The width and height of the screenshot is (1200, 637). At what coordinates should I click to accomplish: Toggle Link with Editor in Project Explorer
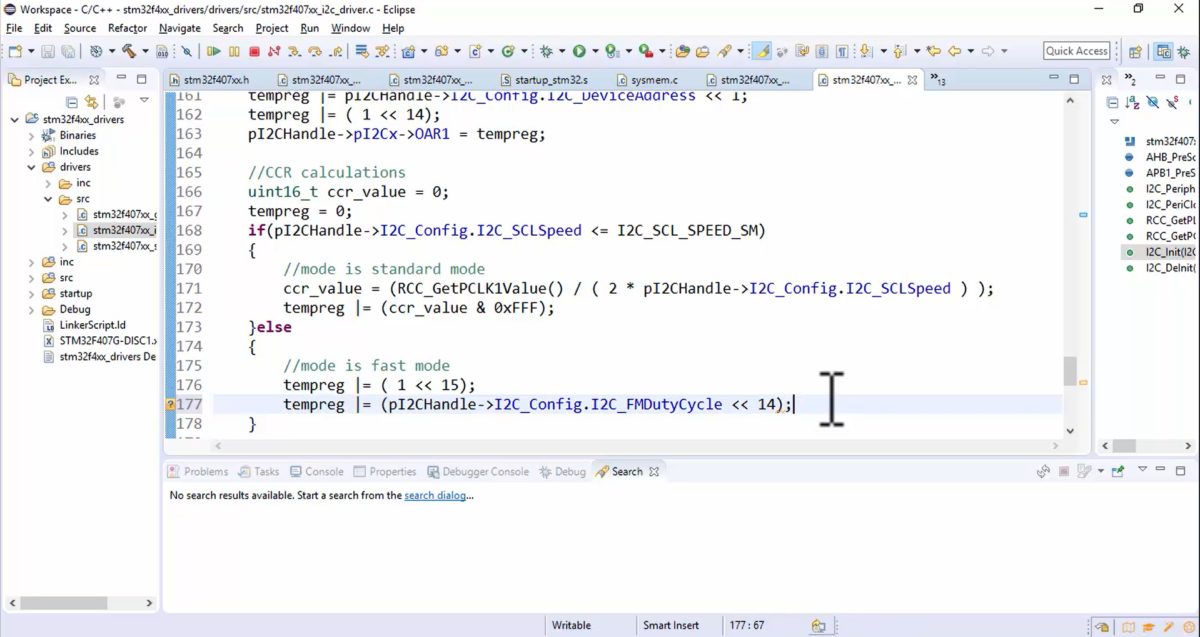[91, 102]
